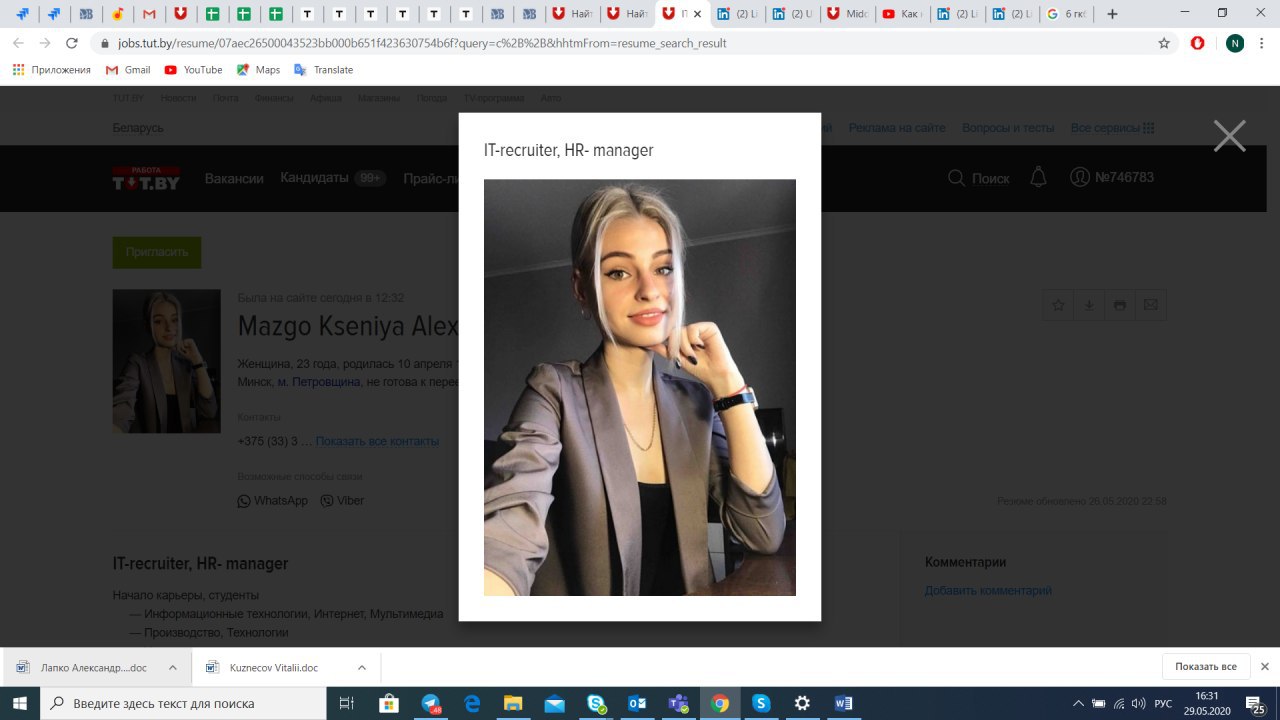The image size is (1280, 720).
Task: Click Показать все downloads button
Action: point(1206,667)
